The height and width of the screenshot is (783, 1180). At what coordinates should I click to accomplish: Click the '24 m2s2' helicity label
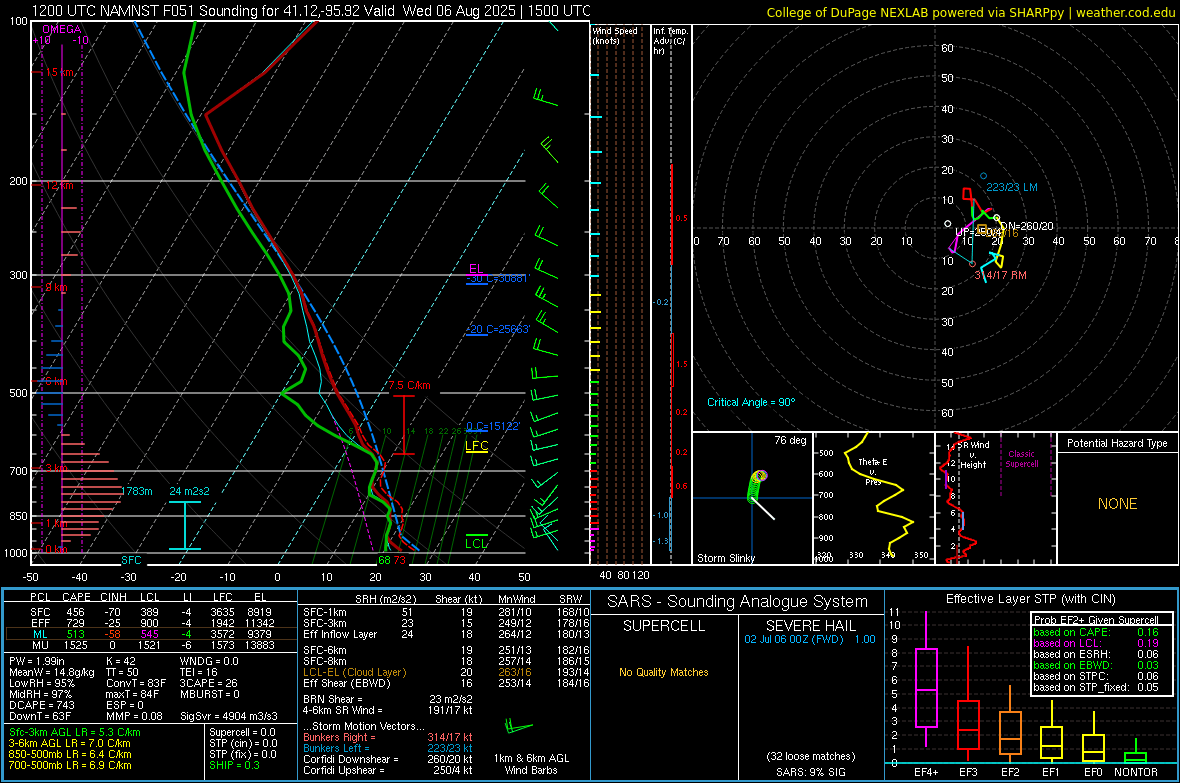pos(190,491)
